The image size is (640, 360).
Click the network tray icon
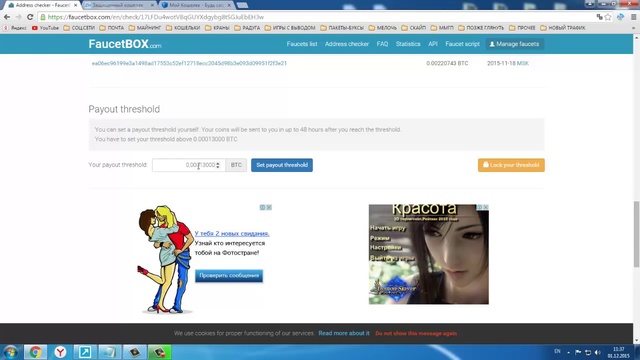(x=588, y=352)
